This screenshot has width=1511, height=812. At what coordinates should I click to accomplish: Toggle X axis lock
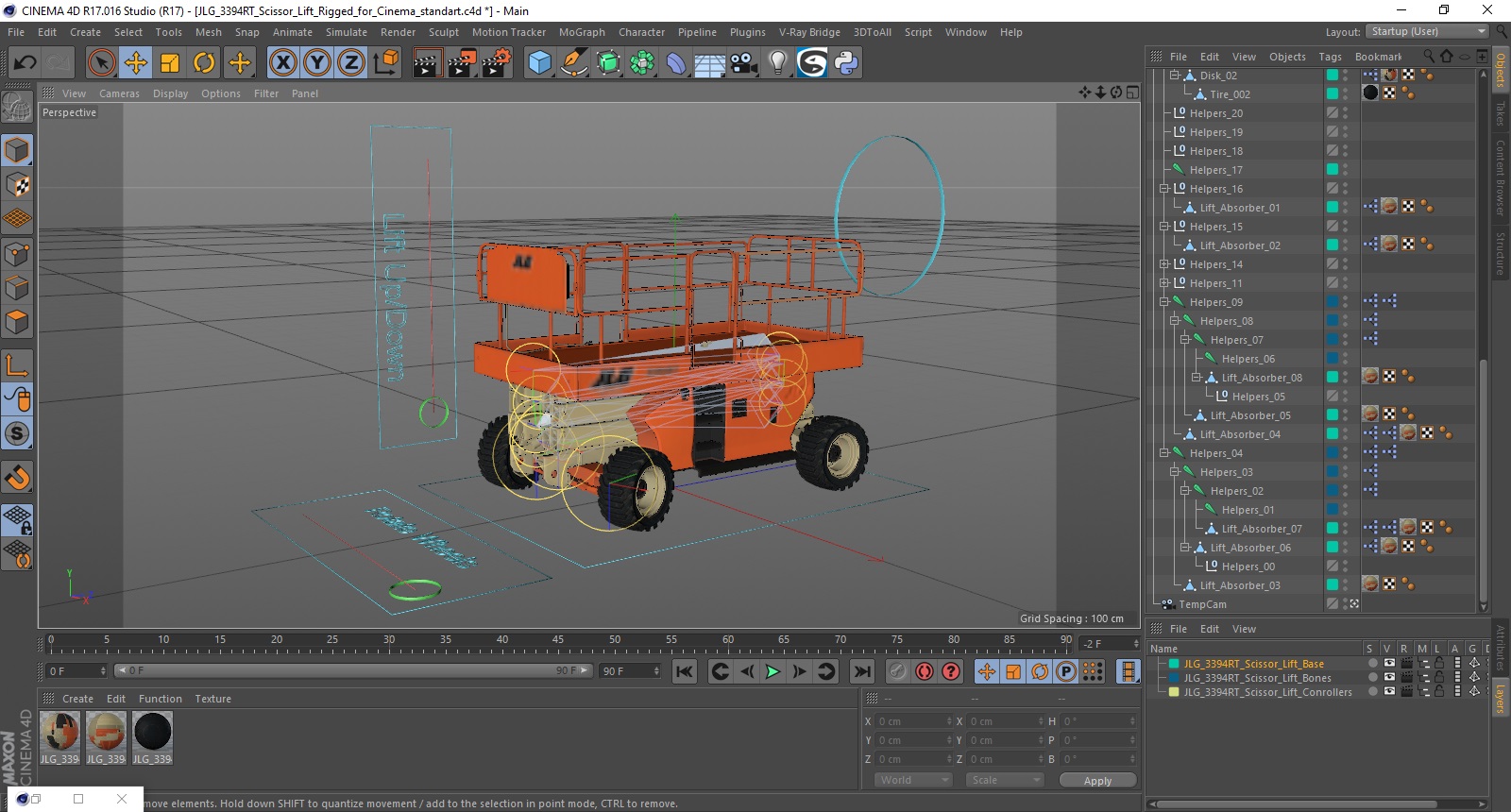click(x=282, y=63)
